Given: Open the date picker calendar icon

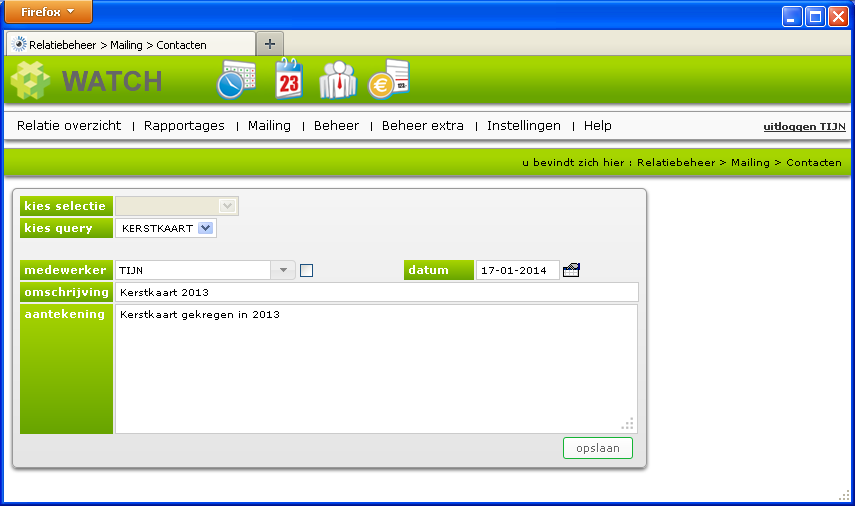Looking at the screenshot, I should coord(571,270).
